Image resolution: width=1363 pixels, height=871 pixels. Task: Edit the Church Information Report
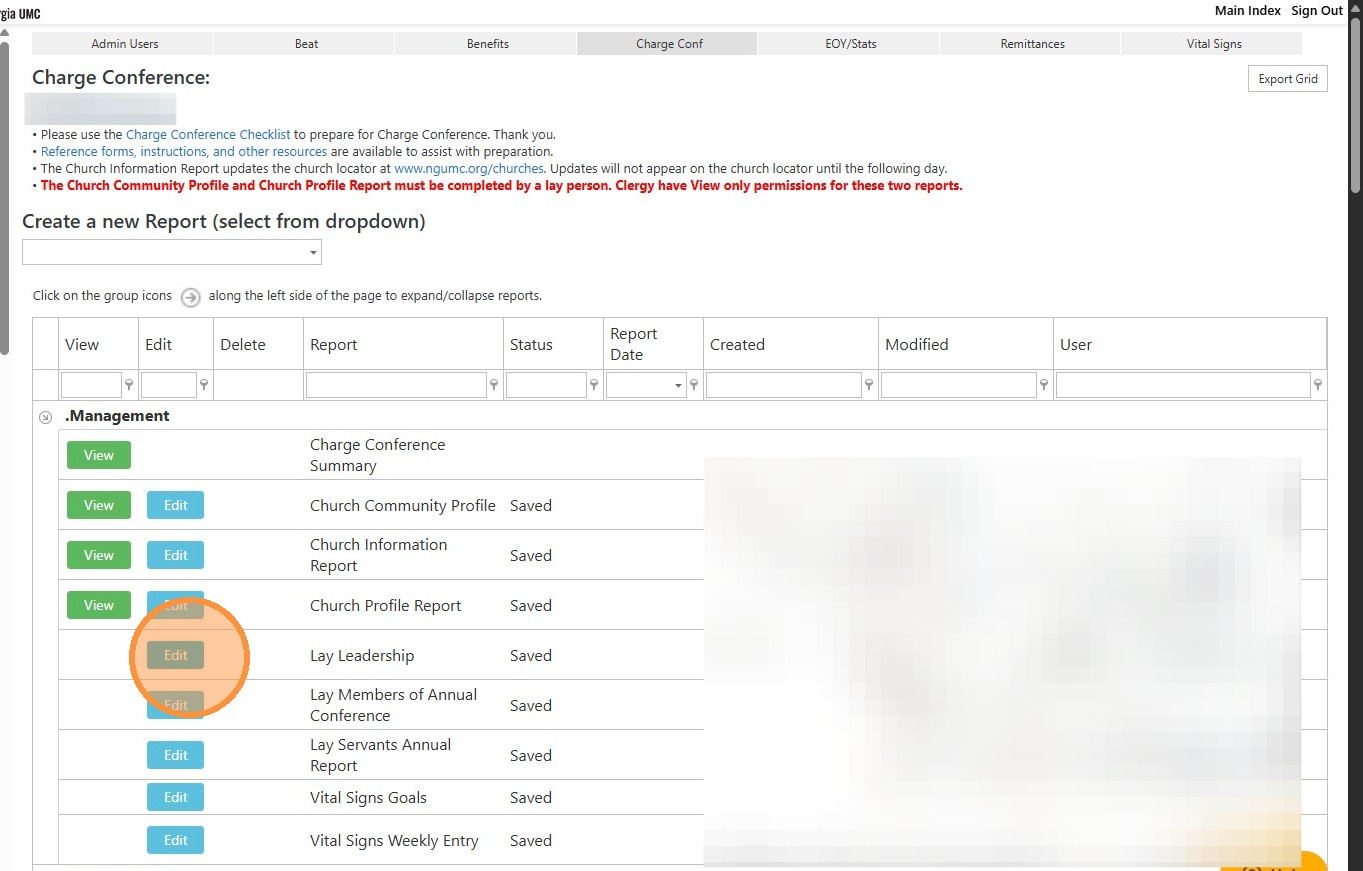175,555
